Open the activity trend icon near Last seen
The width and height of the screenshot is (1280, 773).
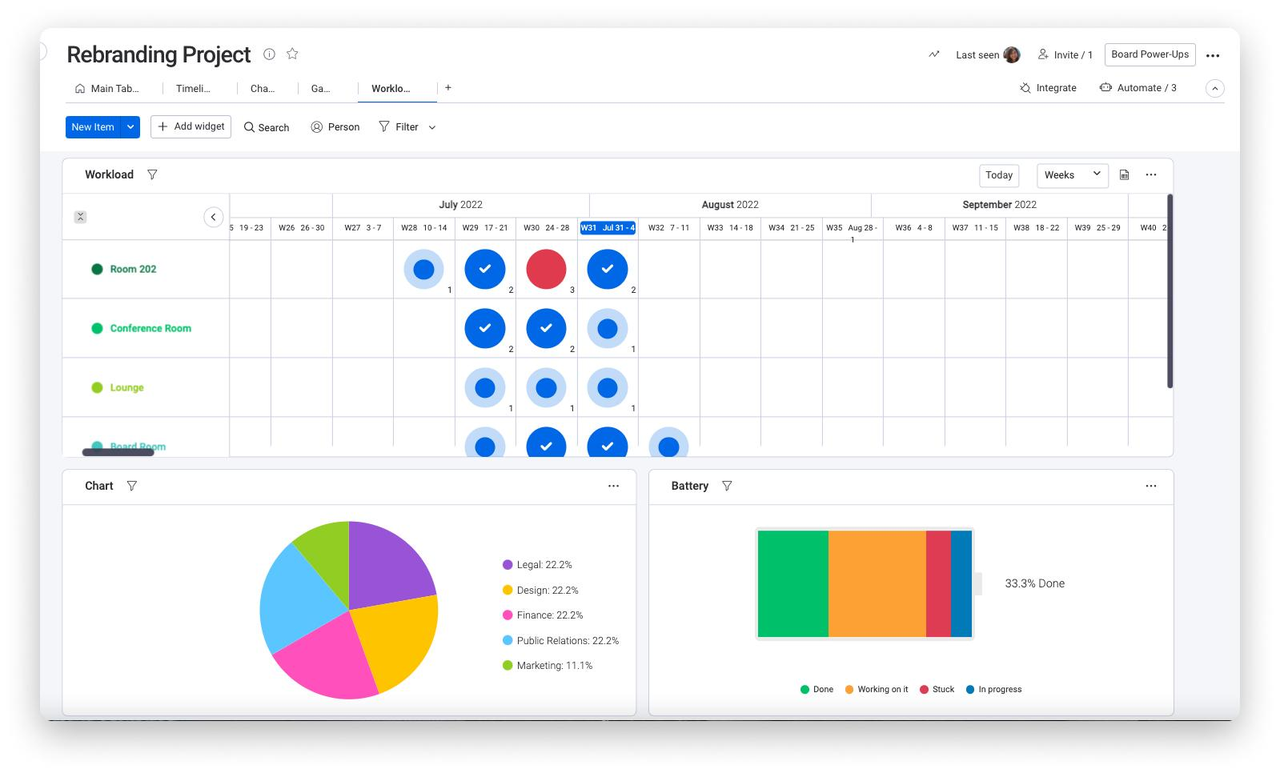(x=934, y=55)
